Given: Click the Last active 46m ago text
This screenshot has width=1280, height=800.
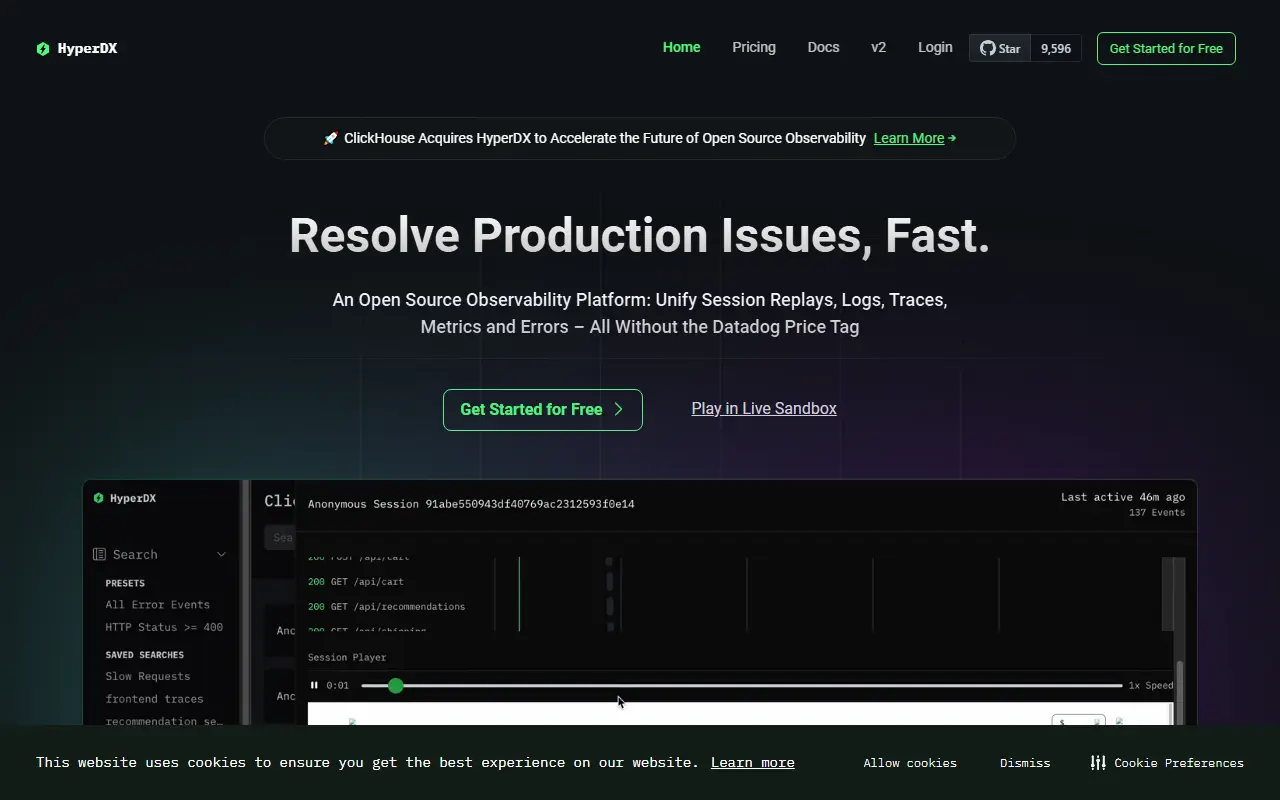Looking at the screenshot, I should [x=1123, y=497].
